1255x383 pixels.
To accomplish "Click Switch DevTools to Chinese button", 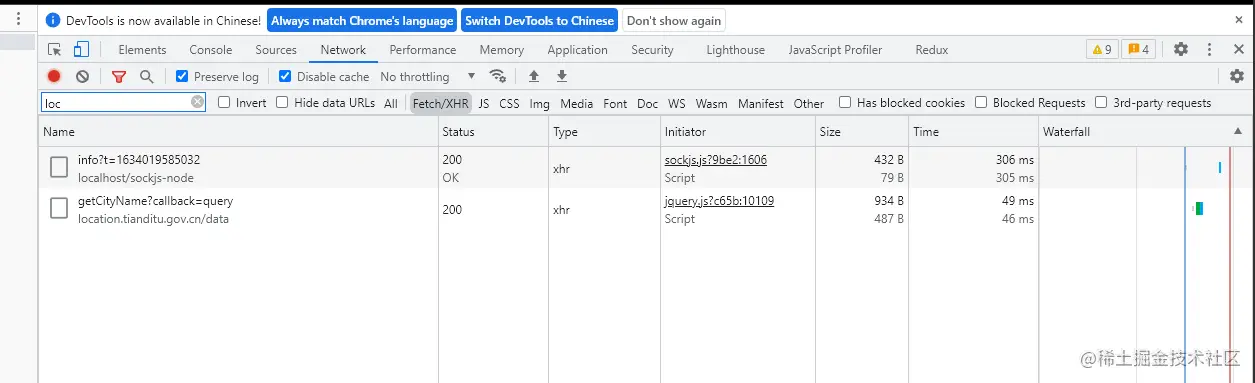I will tap(540, 20).
